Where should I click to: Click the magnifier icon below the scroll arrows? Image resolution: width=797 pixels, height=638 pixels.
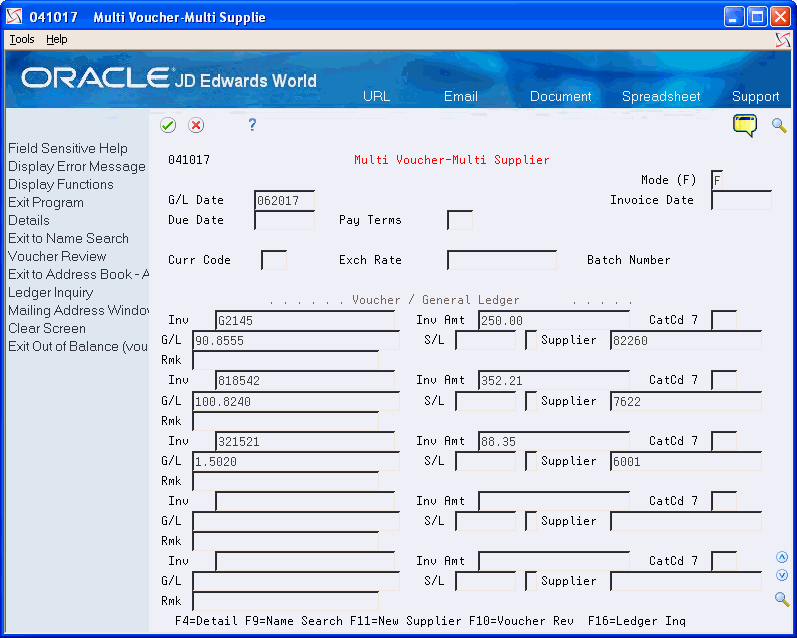pyautogui.click(x=782, y=599)
